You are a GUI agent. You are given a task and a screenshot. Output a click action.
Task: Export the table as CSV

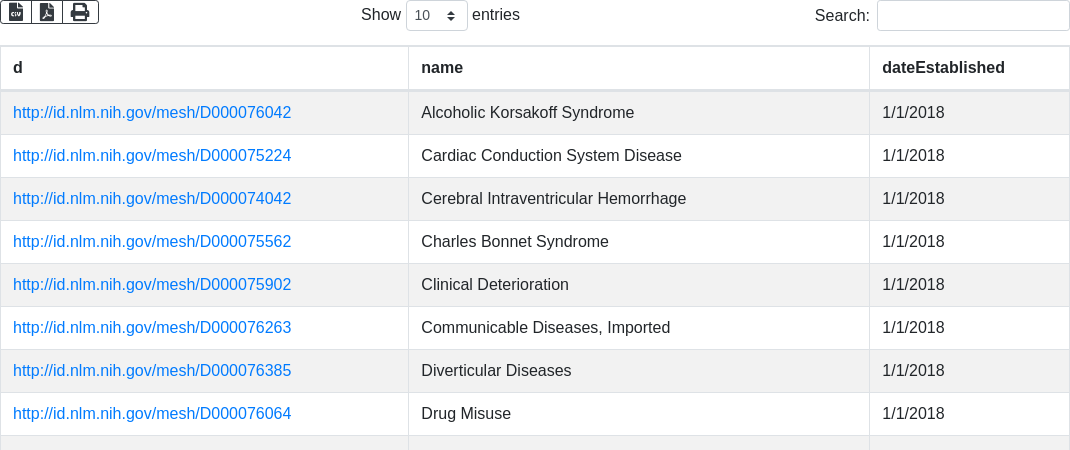click(x=16, y=12)
